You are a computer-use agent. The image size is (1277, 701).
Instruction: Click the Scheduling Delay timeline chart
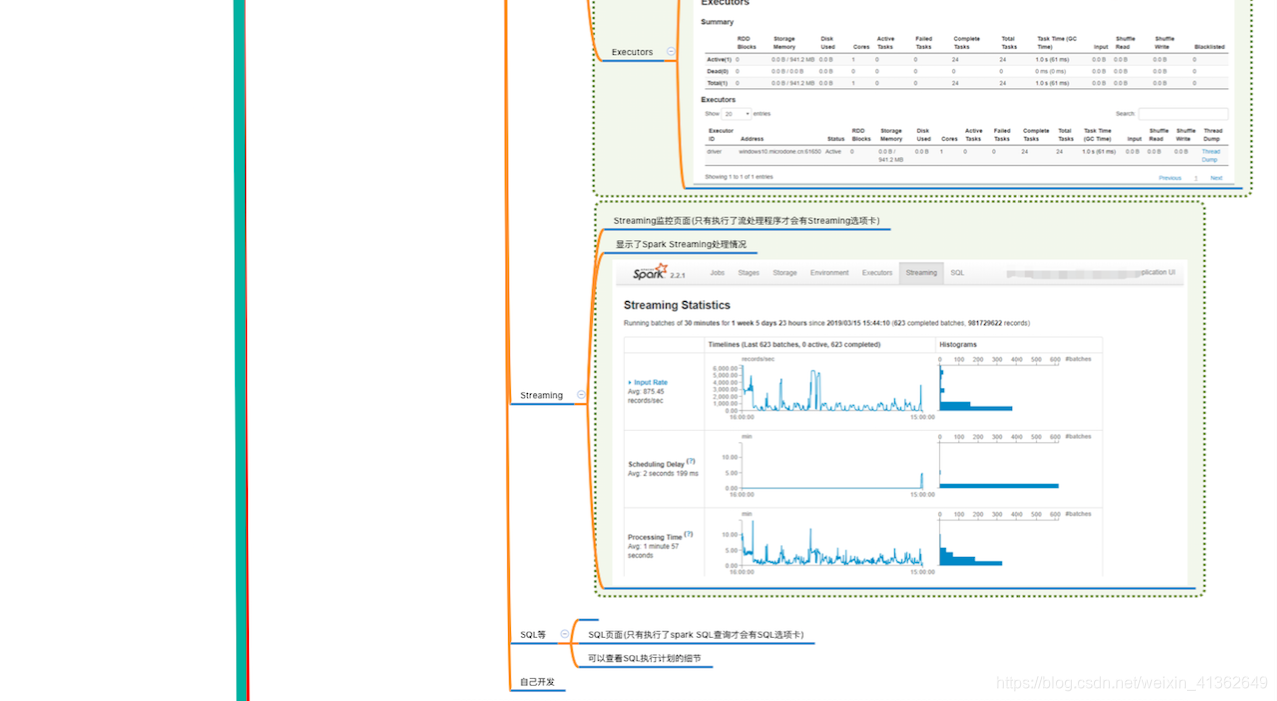[x=832, y=465]
